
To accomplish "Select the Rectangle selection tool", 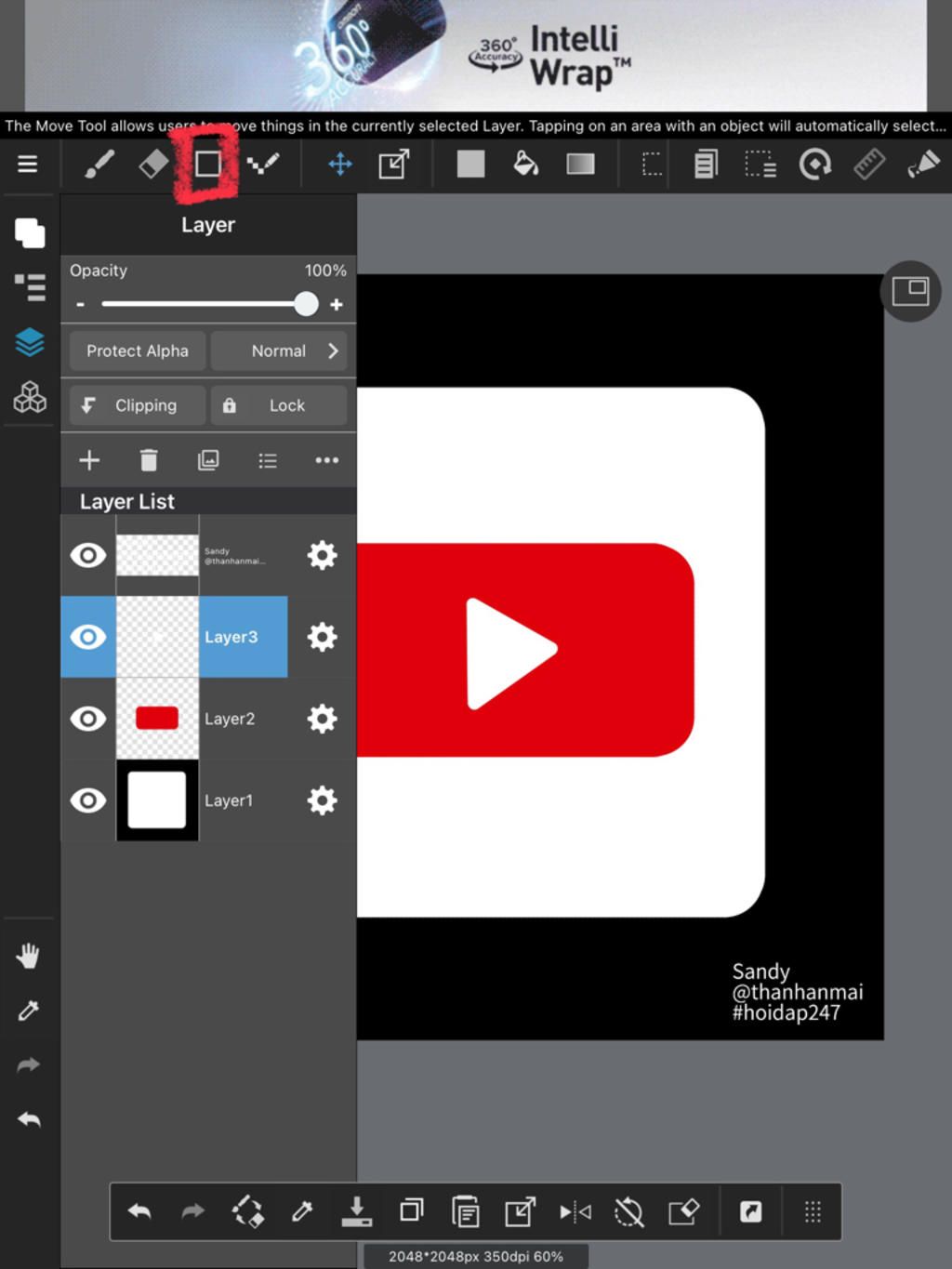I will click(652, 165).
